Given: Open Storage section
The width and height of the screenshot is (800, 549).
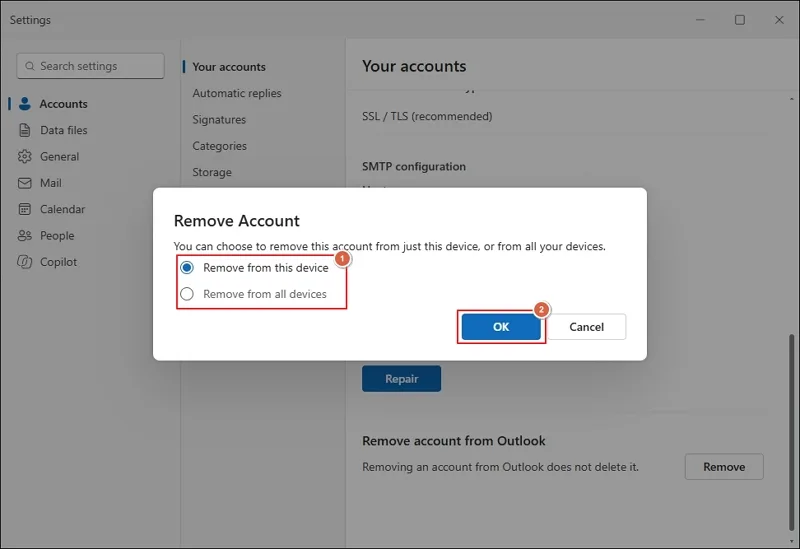Looking at the screenshot, I should pyautogui.click(x=212, y=172).
